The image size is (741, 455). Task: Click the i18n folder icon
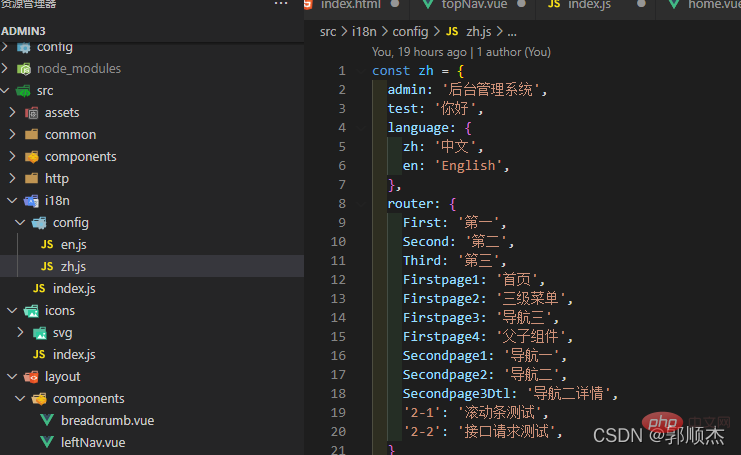[x=32, y=201]
